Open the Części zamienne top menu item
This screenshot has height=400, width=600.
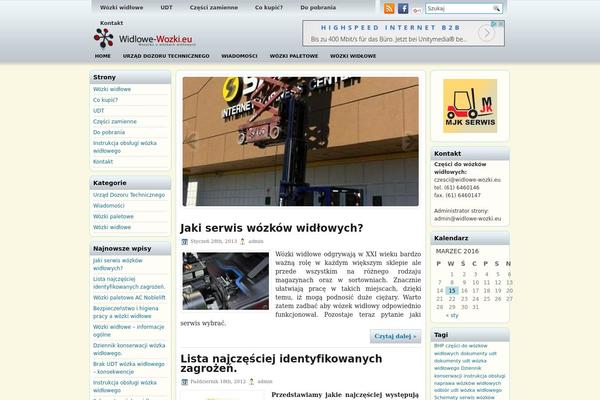click(214, 7)
